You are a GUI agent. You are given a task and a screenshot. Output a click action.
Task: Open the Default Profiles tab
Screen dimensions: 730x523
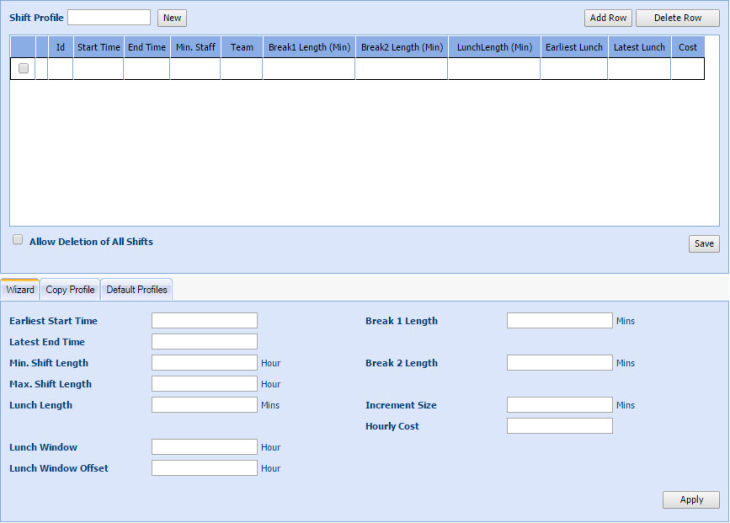137,290
